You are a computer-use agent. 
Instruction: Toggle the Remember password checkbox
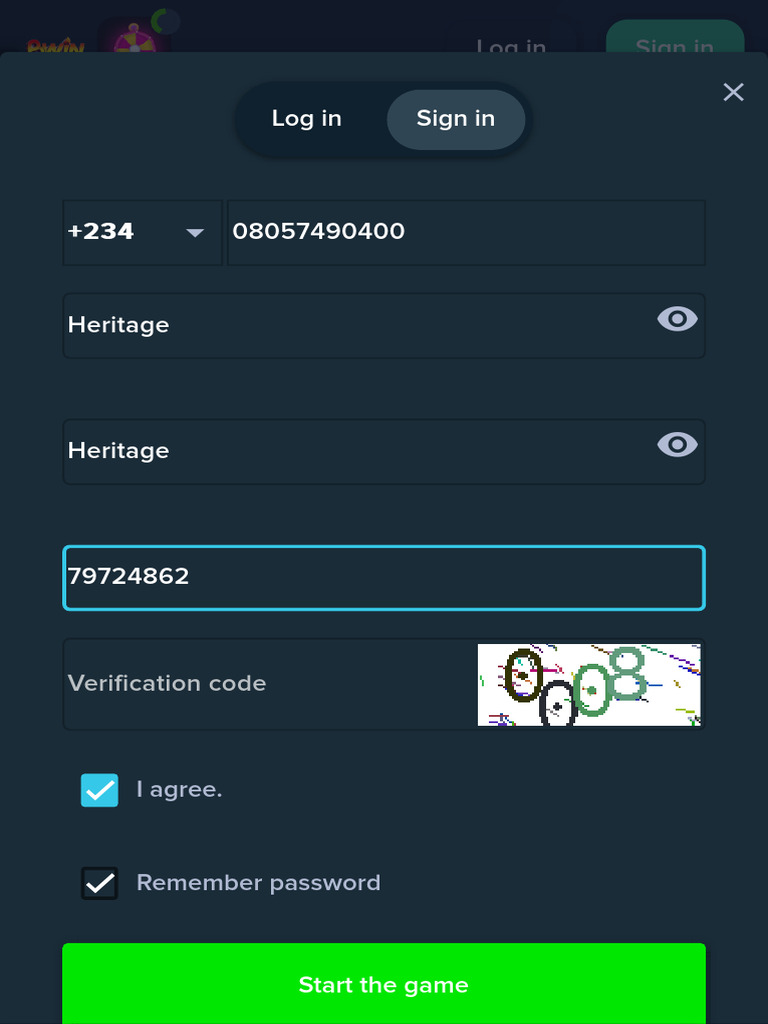tap(100, 883)
